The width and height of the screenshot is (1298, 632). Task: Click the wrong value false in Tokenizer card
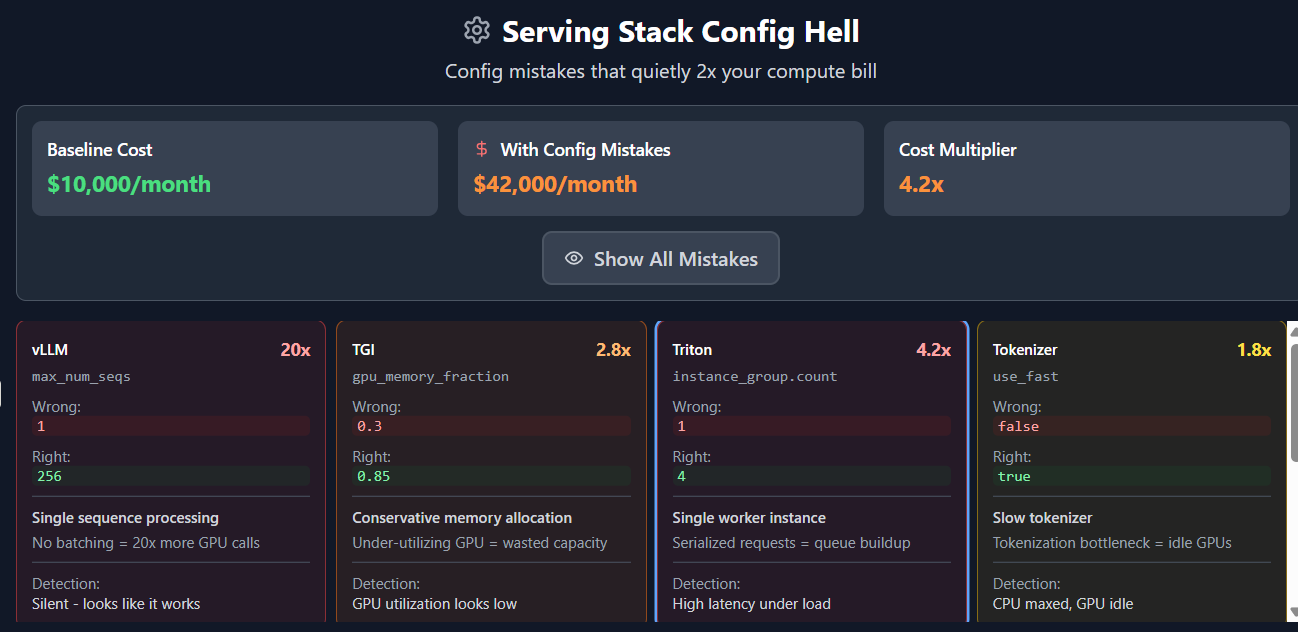(1131, 426)
